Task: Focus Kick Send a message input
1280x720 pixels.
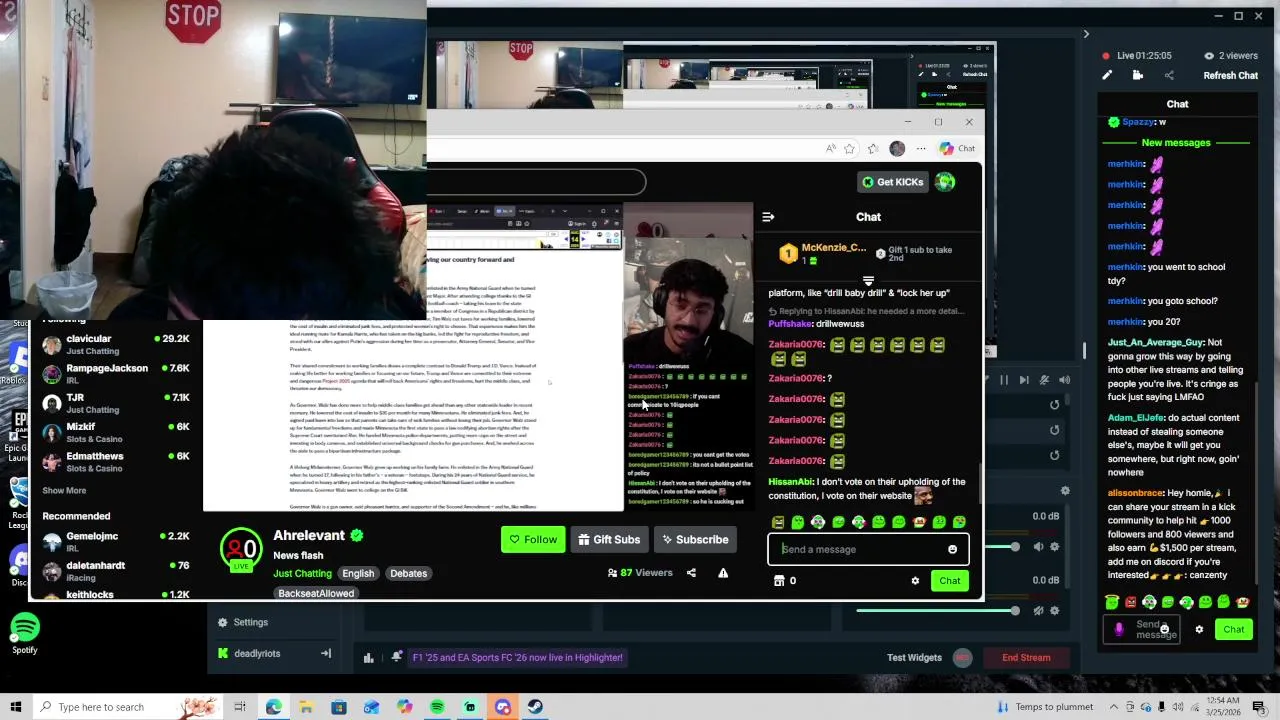Action: coord(867,549)
